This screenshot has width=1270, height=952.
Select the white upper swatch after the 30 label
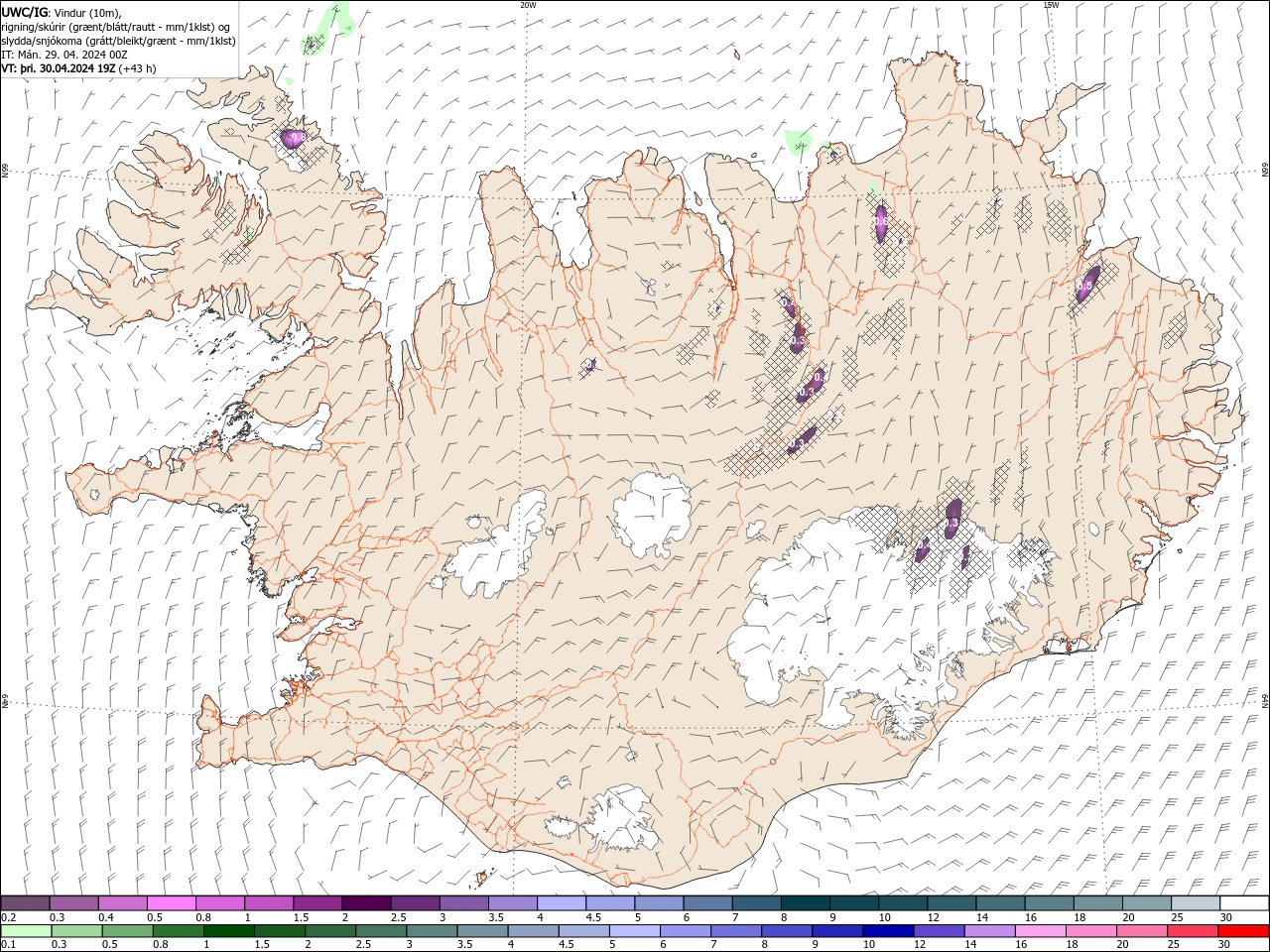(x=1244, y=903)
